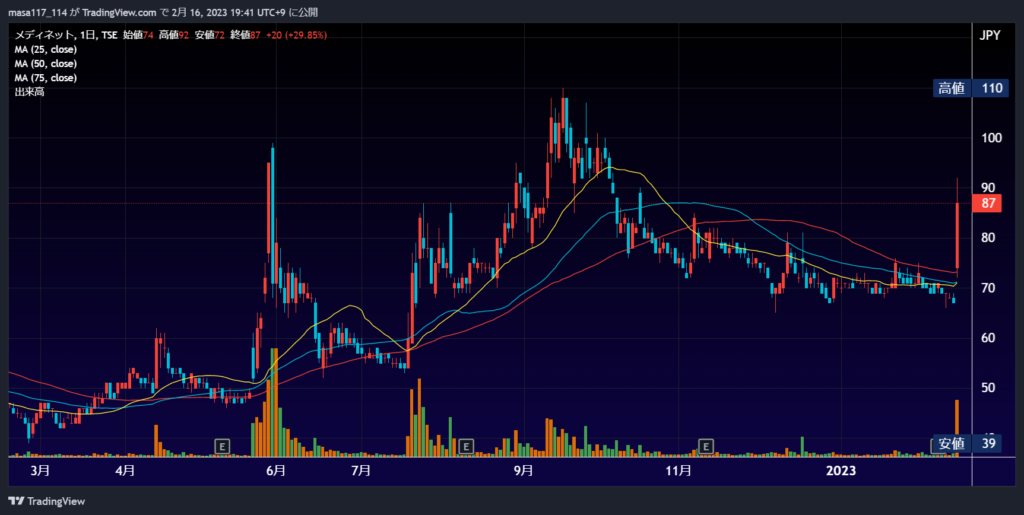Screen dimensions: 1024x515
Task: Click the TradingView.com text in the header
Action: (x=120, y=12)
